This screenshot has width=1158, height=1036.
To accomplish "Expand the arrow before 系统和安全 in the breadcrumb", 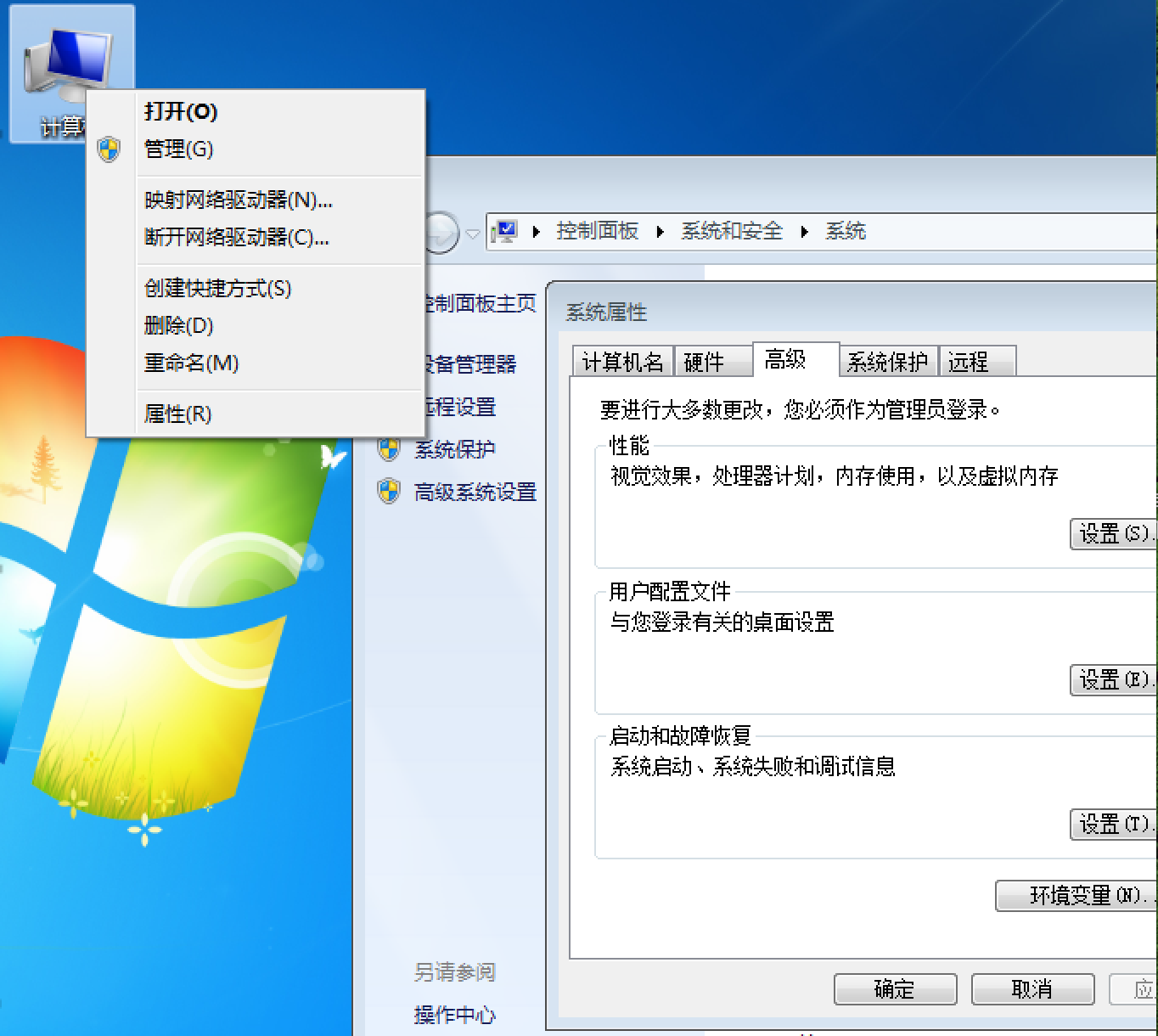I will point(661,231).
